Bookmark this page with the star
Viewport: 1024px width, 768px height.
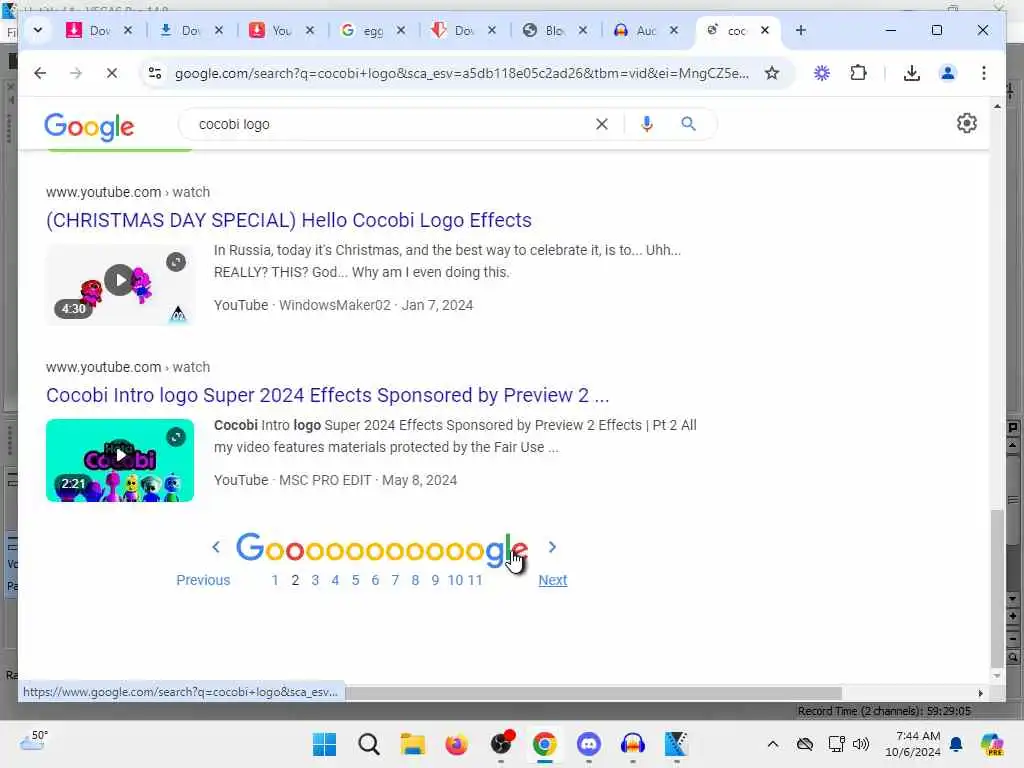click(x=772, y=73)
